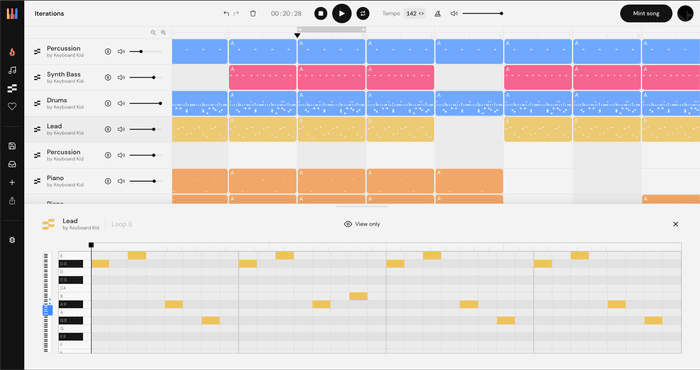The width and height of the screenshot is (700, 370).
Task: Click the Drums track pattern icon
Action: pos(37,103)
